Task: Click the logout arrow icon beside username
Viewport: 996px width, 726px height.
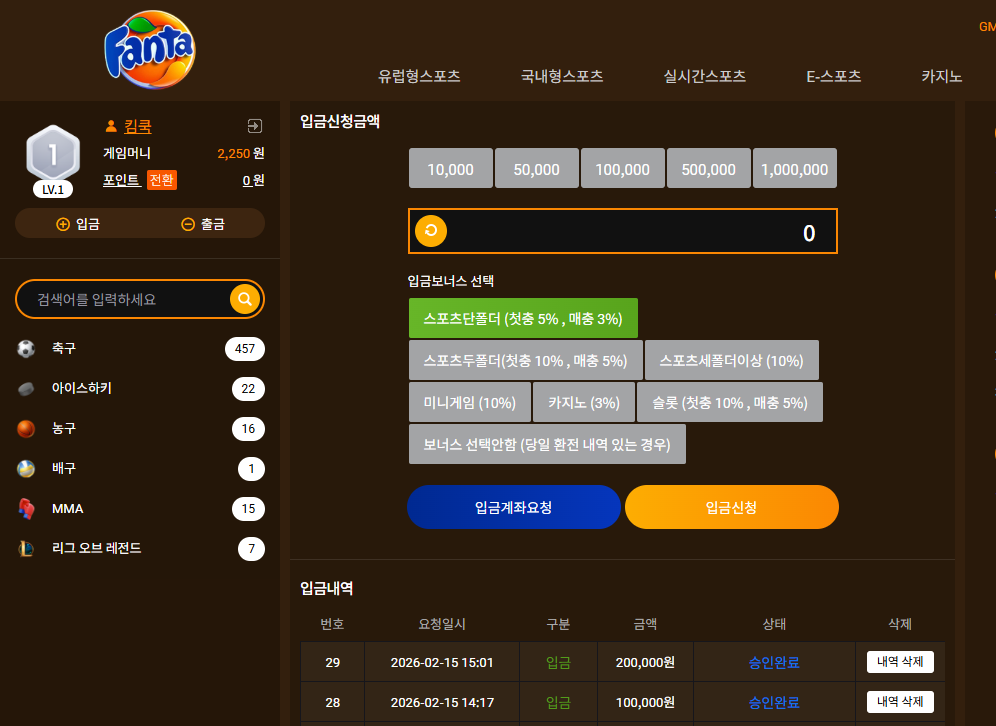Action: [x=255, y=126]
